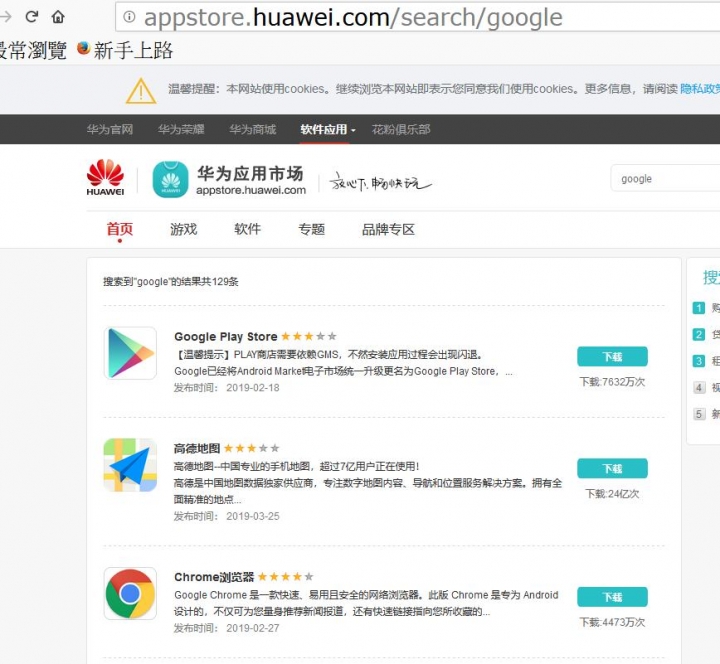Select the 游戏 tab

(184, 229)
